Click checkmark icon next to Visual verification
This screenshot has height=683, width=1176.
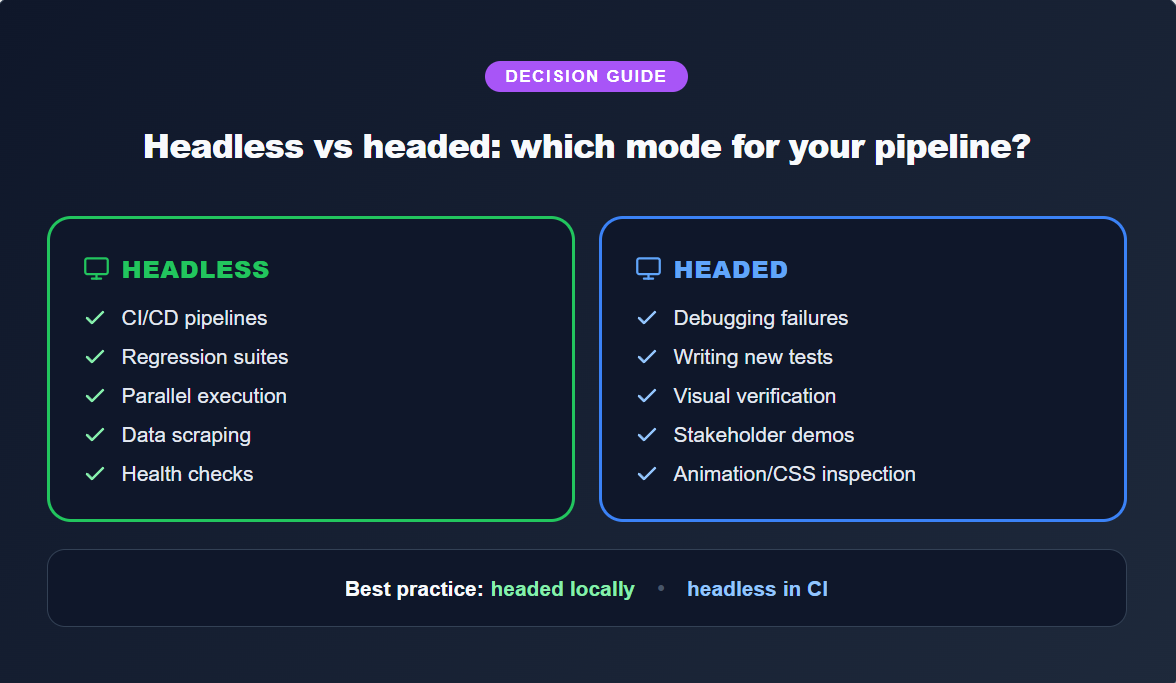tap(647, 396)
